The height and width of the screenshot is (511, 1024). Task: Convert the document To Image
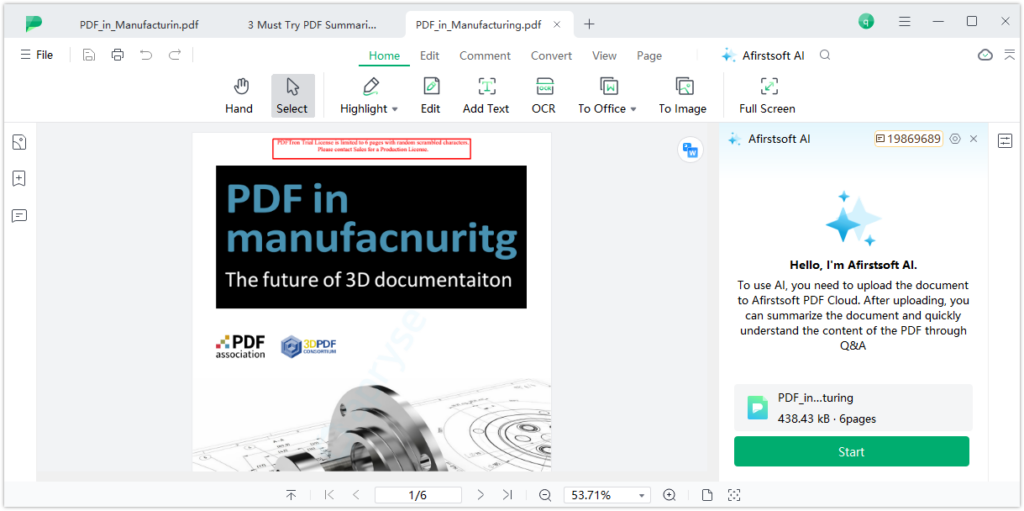682,95
